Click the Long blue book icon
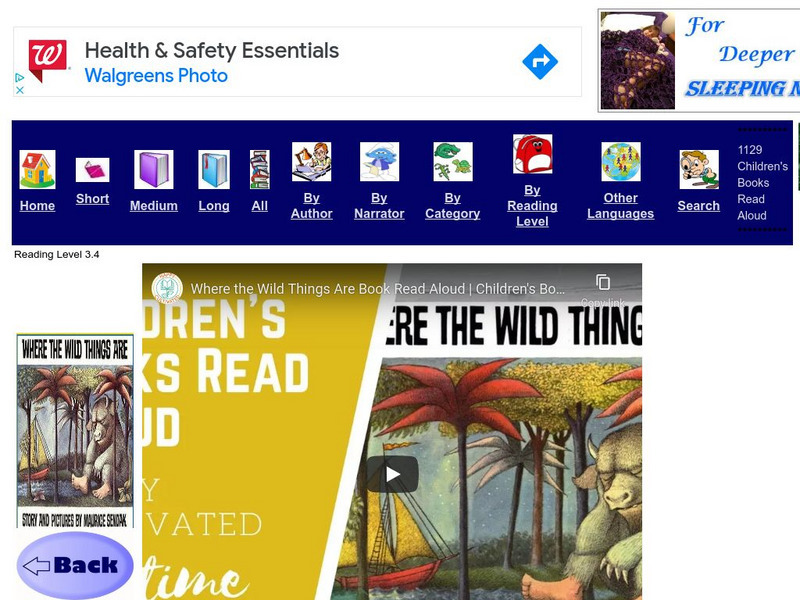This screenshot has height=600, width=800. (x=214, y=169)
